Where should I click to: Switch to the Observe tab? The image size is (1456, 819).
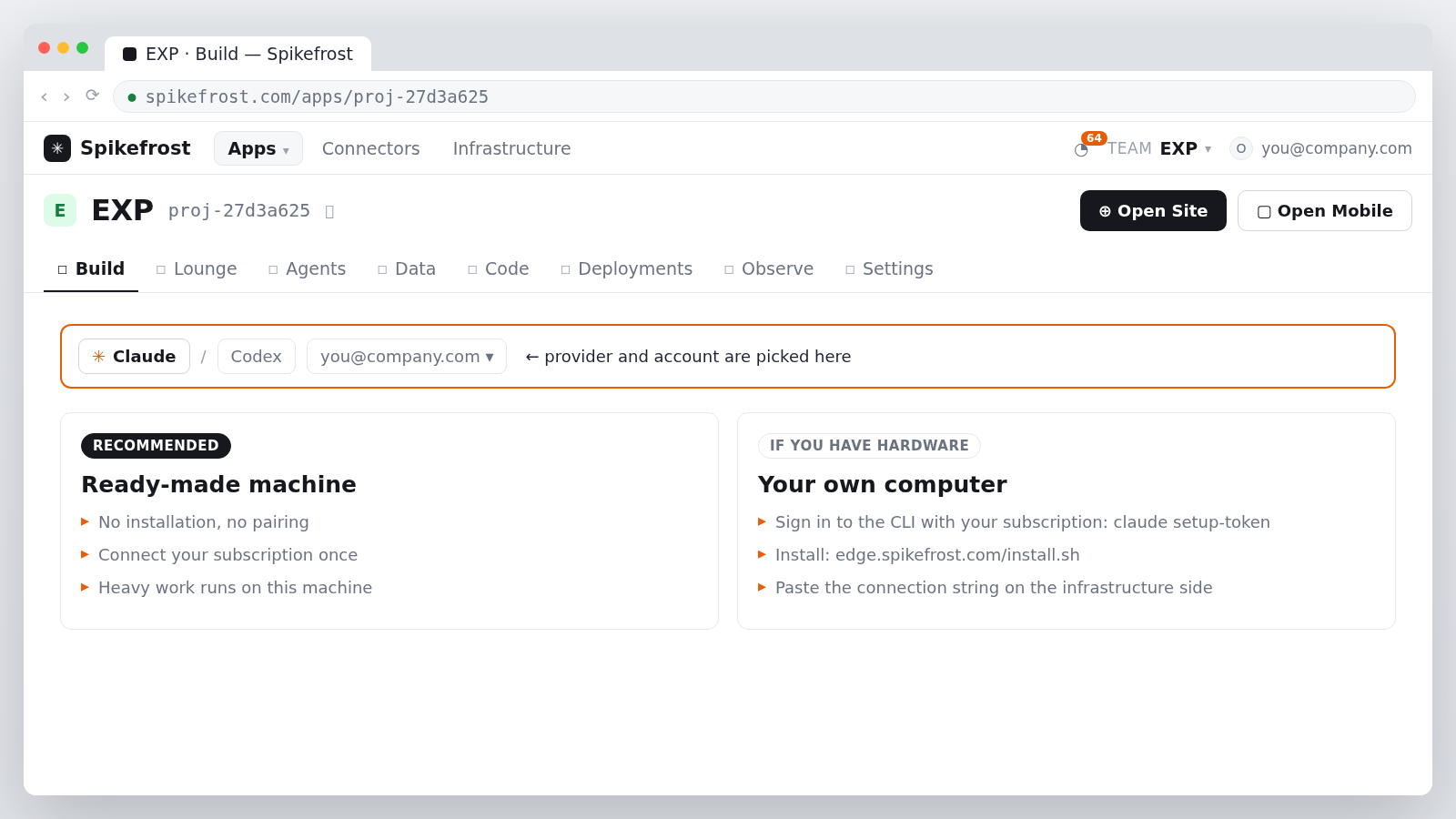coord(769,268)
